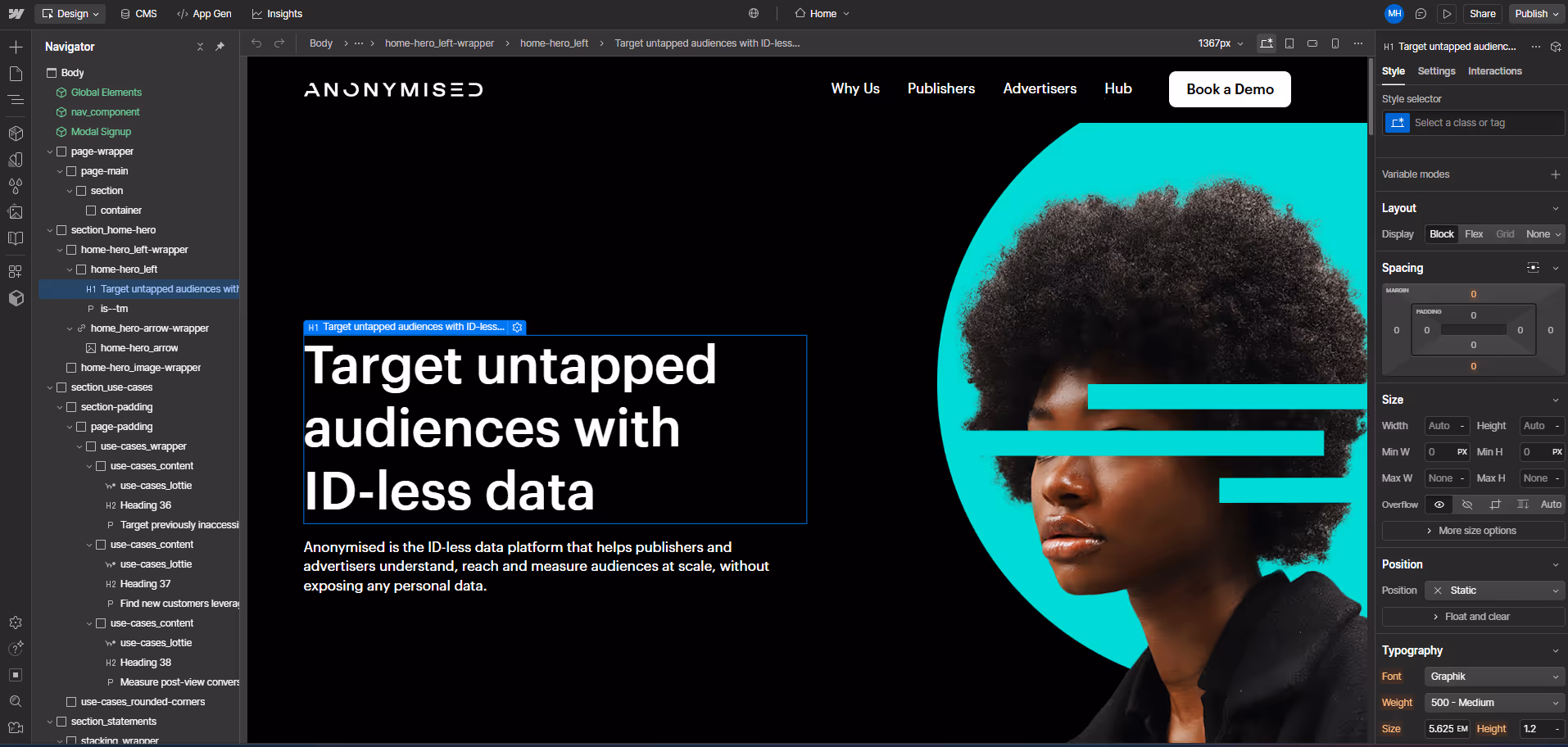This screenshot has height=747, width=1568.
Task: Switch to the Settings tab
Action: point(1436,71)
